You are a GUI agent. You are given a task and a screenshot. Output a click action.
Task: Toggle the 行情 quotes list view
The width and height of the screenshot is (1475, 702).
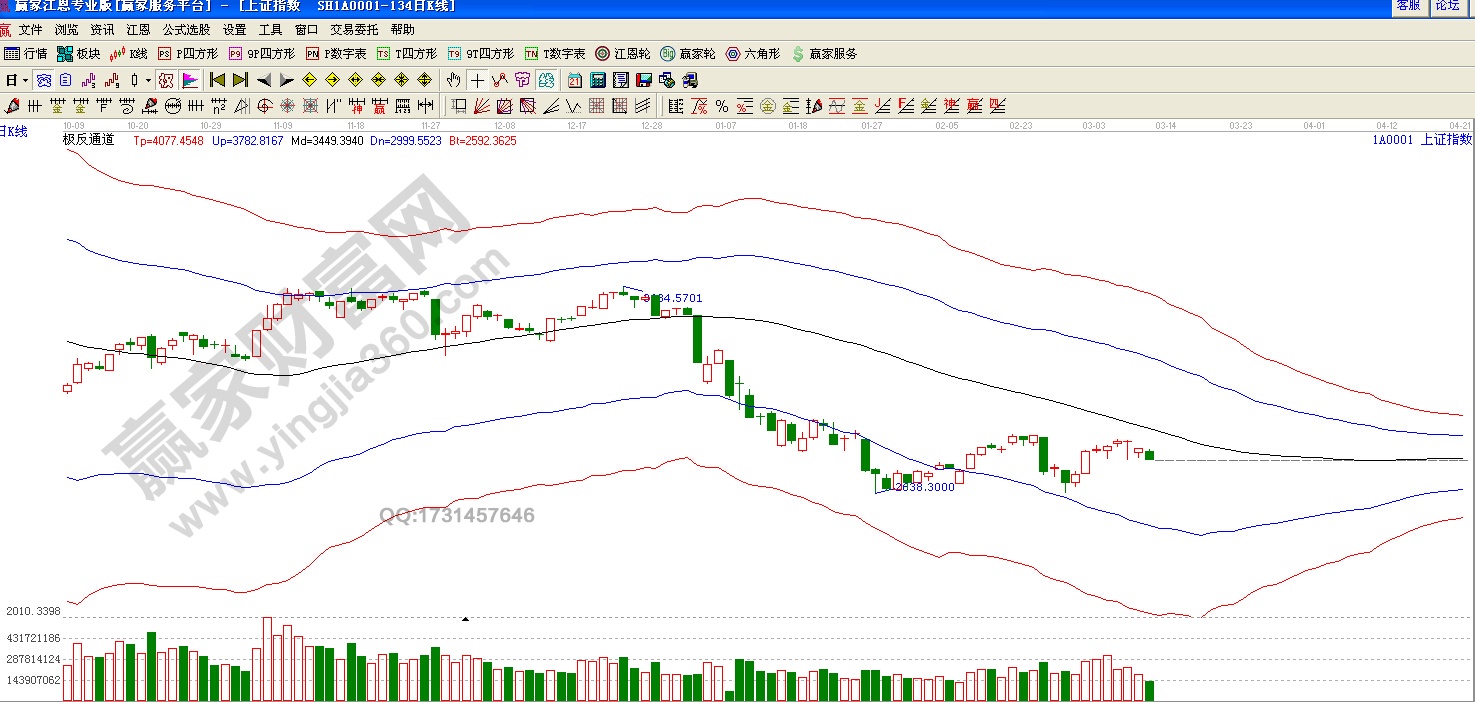pos(26,54)
